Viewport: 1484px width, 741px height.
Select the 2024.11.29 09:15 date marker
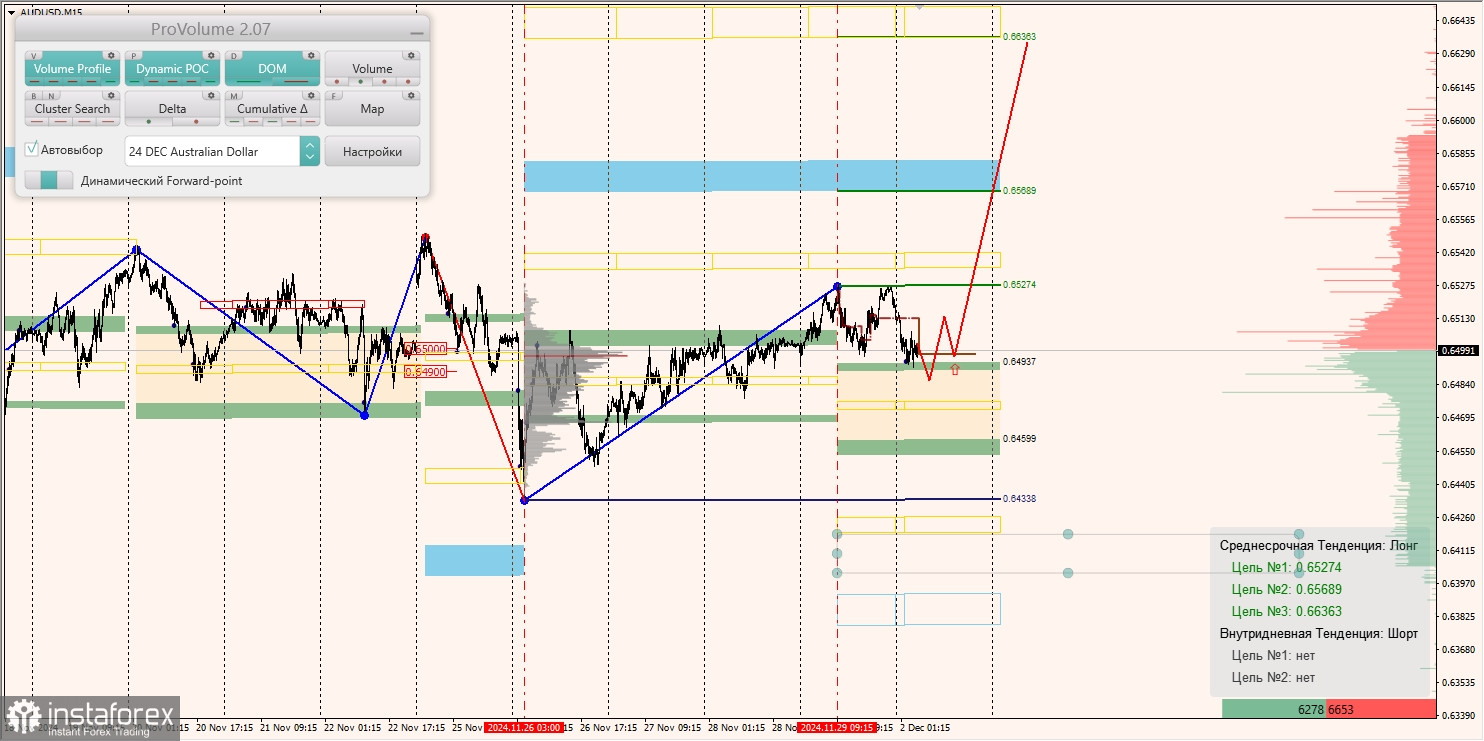point(837,728)
